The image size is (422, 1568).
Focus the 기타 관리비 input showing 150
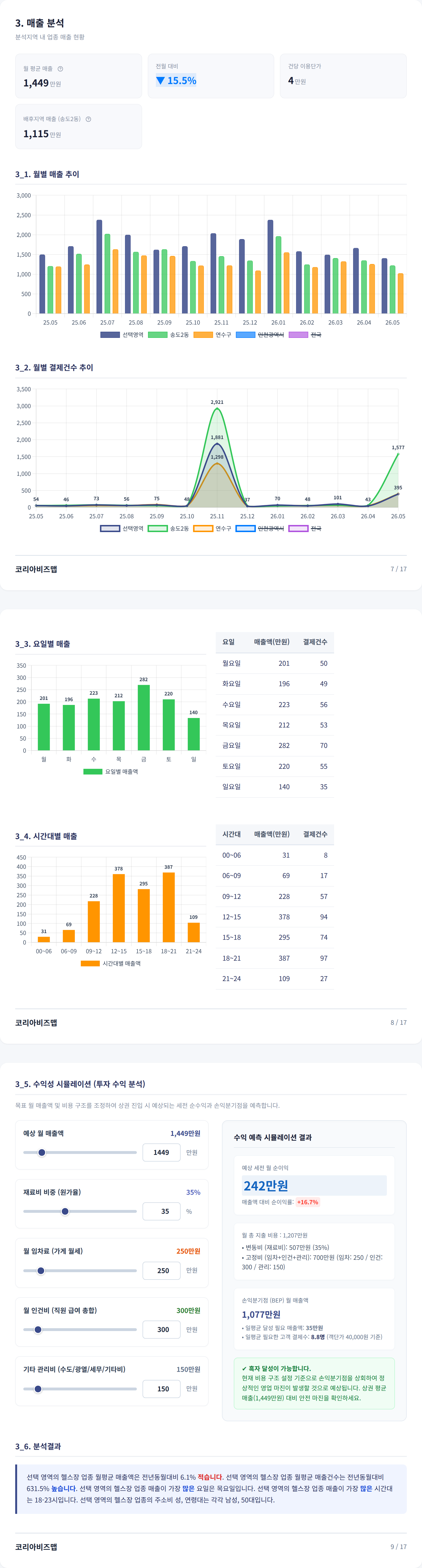click(161, 1389)
